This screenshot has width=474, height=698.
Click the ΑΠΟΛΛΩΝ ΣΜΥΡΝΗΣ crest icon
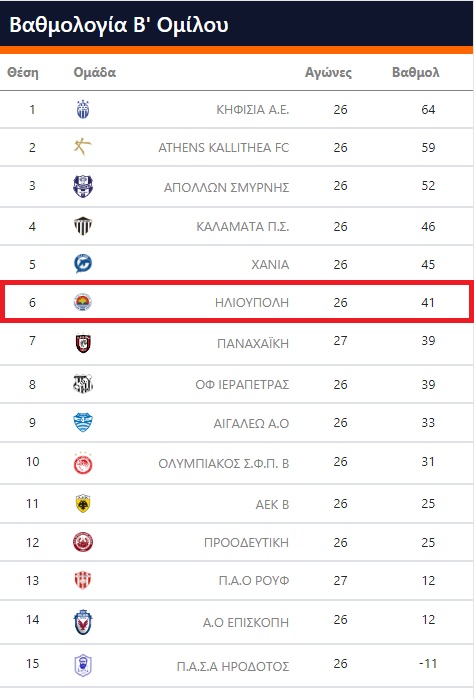coord(83,186)
